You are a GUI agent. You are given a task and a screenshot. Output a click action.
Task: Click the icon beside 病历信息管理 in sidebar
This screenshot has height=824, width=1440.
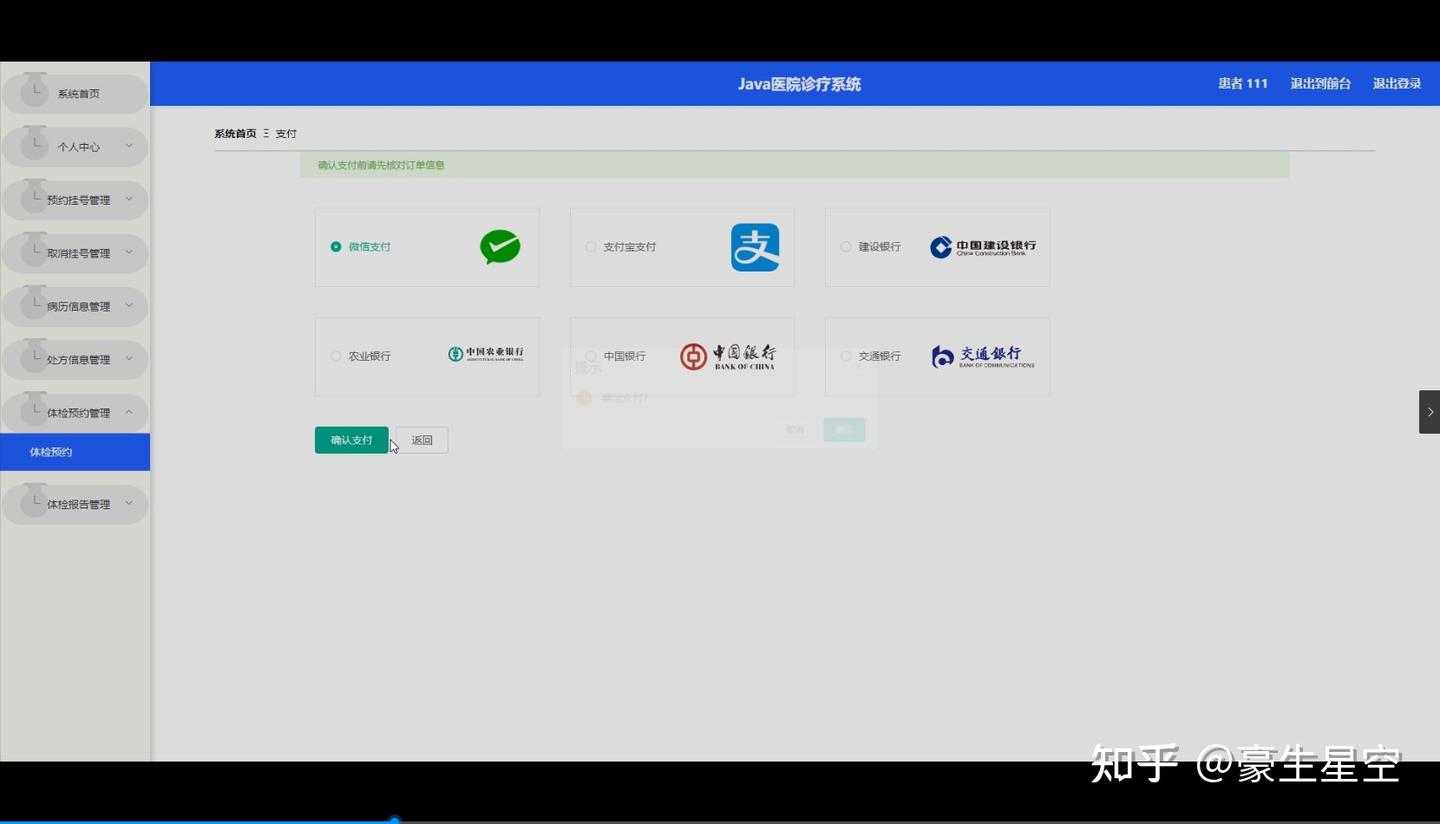(35, 303)
